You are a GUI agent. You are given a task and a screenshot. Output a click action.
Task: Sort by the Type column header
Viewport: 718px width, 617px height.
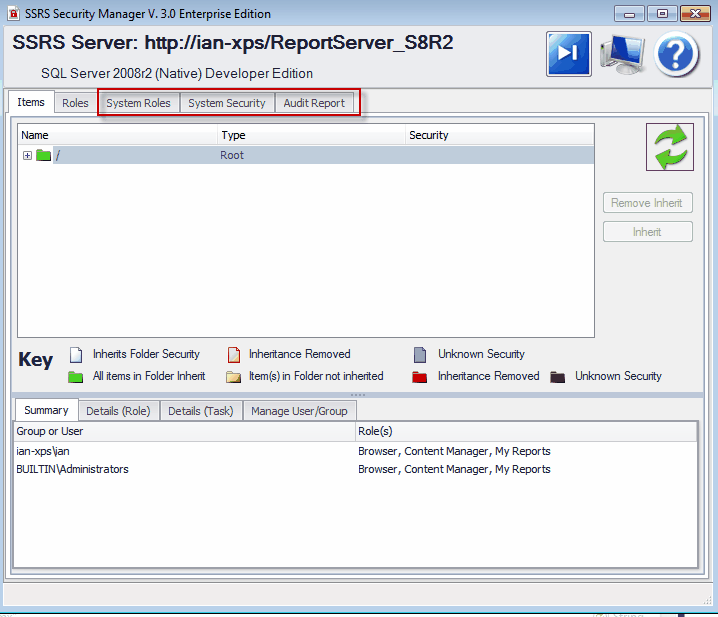pyautogui.click(x=311, y=135)
